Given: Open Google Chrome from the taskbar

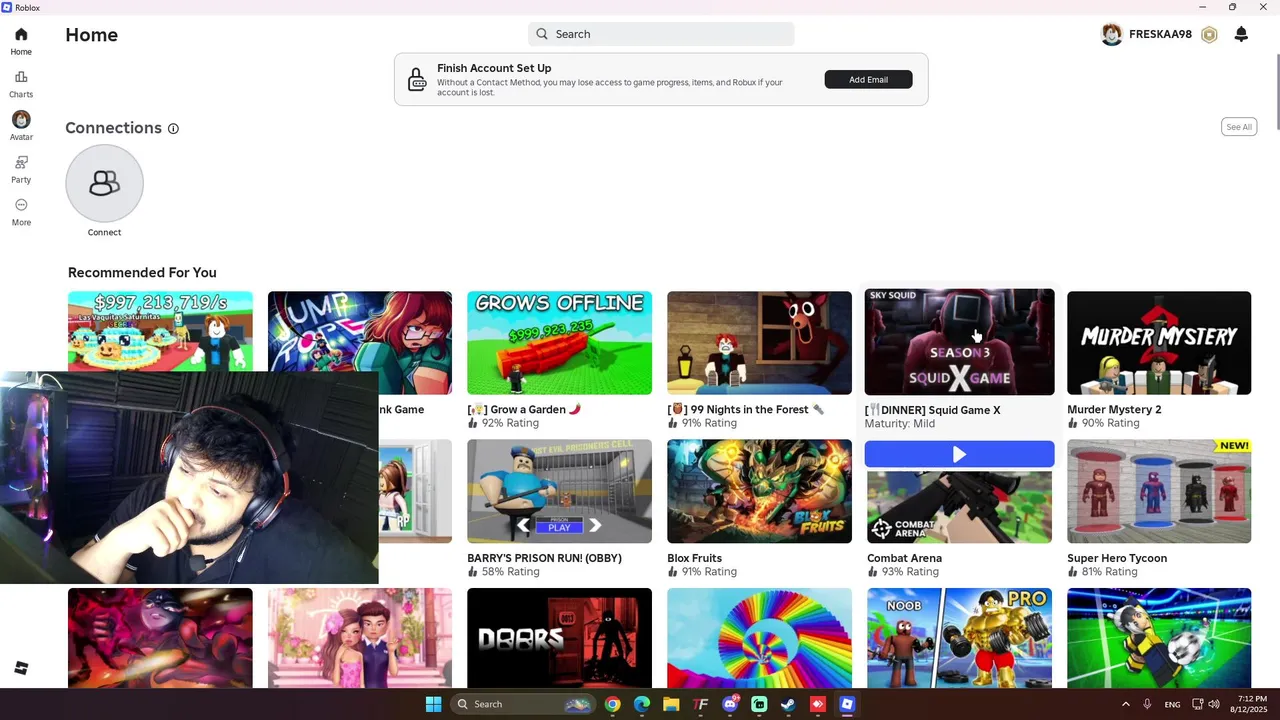Looking at the screenshot, I should (613, 704).
